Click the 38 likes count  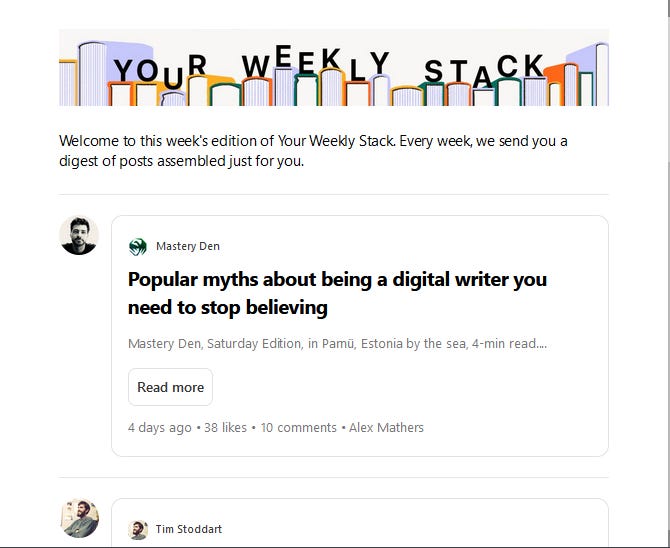tap(225, 427)
